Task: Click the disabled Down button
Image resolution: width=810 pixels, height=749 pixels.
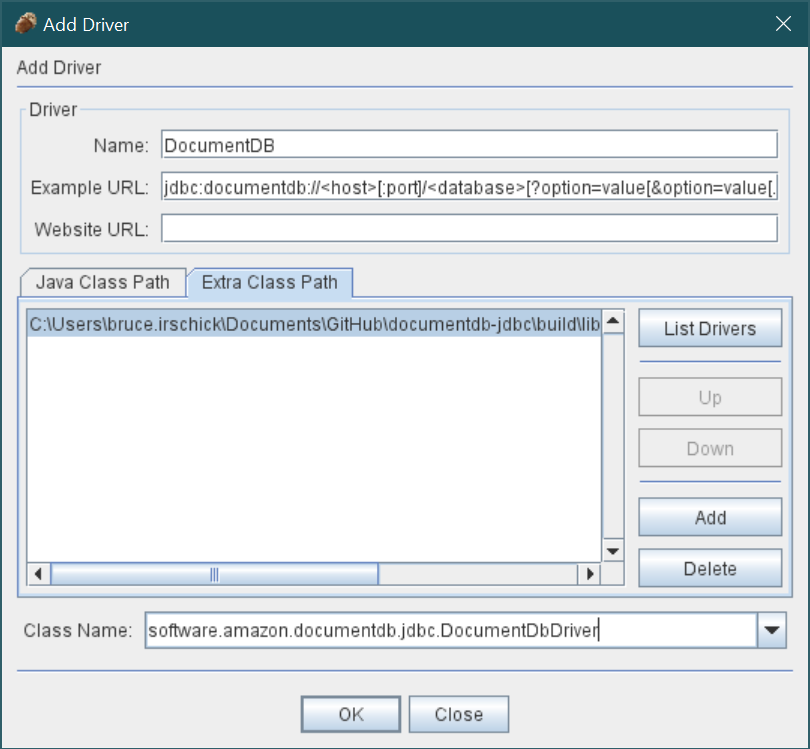Action: (x=710, y=448)
